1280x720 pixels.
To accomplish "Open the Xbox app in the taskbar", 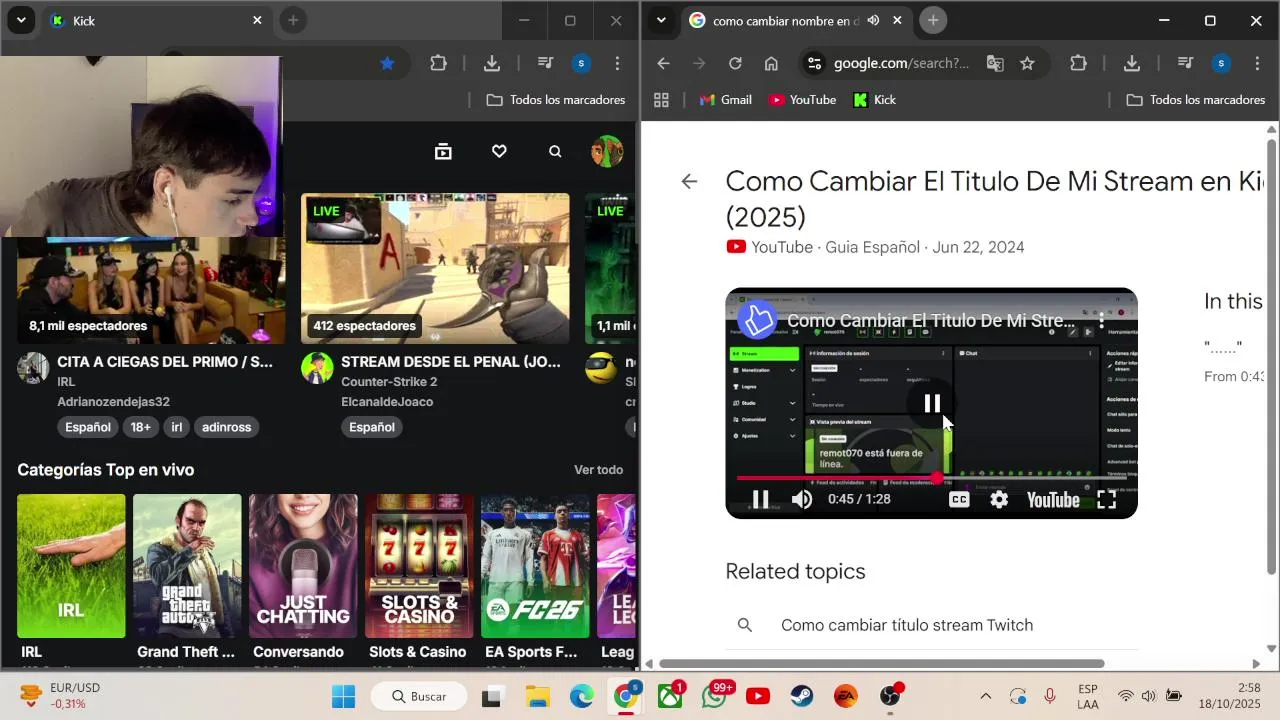I will pyautogui.click(x=670, y=696).
